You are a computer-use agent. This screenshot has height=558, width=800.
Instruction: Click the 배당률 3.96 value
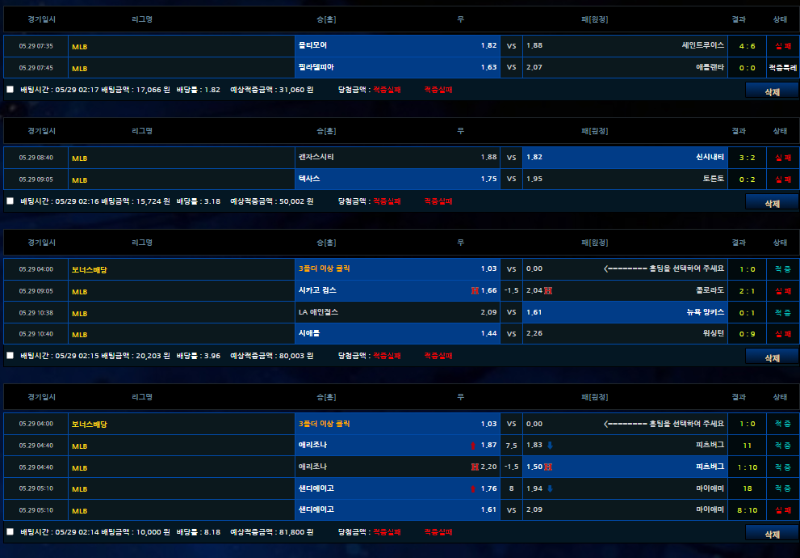click(x=212, y=356)
